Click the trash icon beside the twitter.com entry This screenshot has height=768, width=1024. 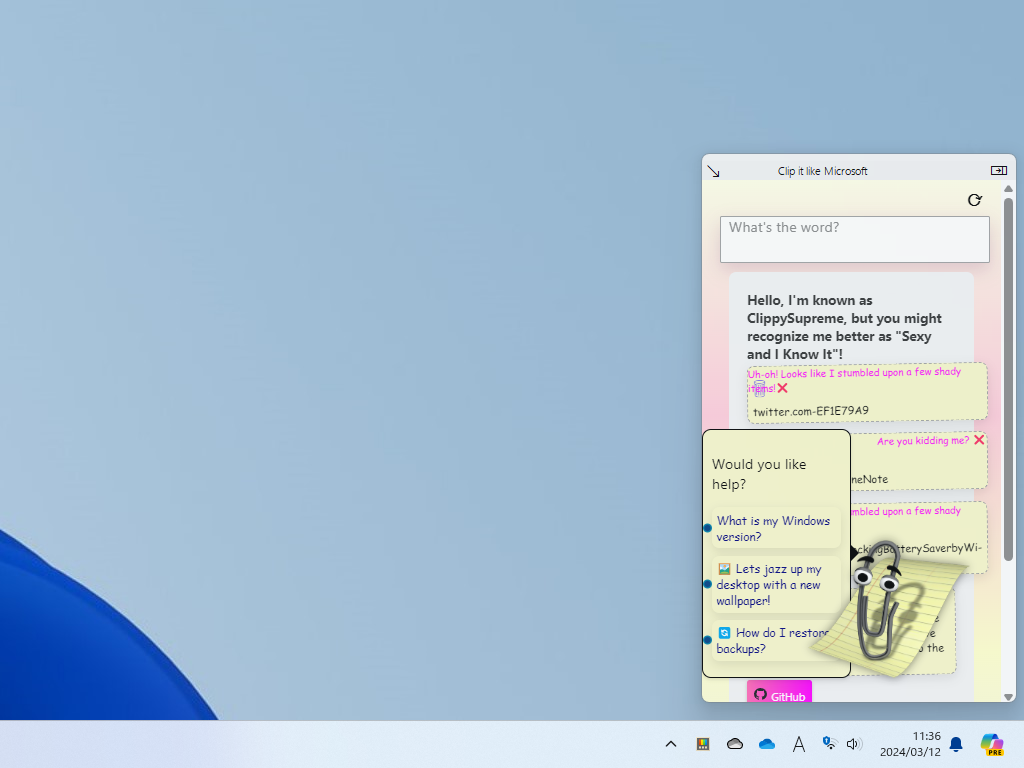(x=759, y=389)
